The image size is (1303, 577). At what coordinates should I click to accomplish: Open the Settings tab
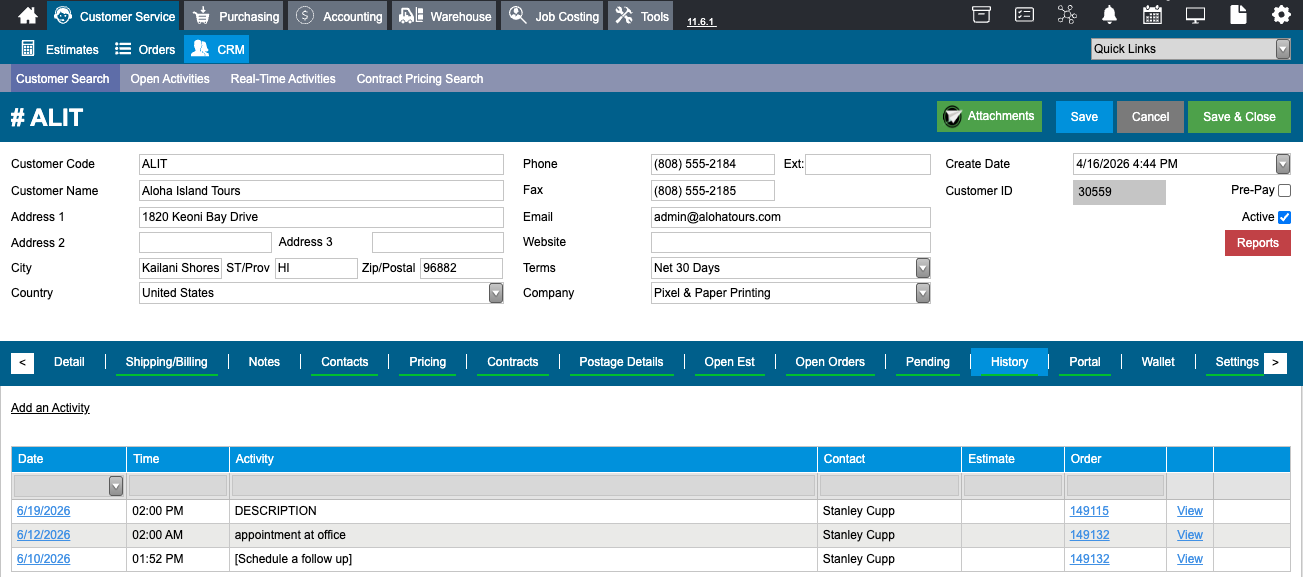coord(1237,362)
